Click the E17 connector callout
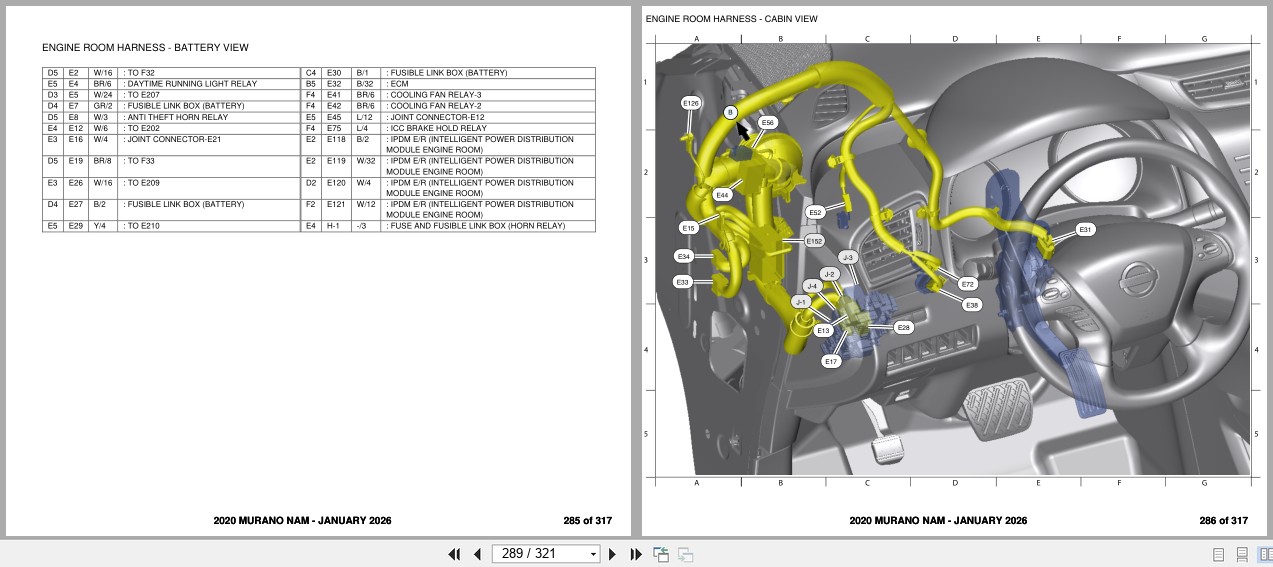1273x567 pixels. [831, 361]
